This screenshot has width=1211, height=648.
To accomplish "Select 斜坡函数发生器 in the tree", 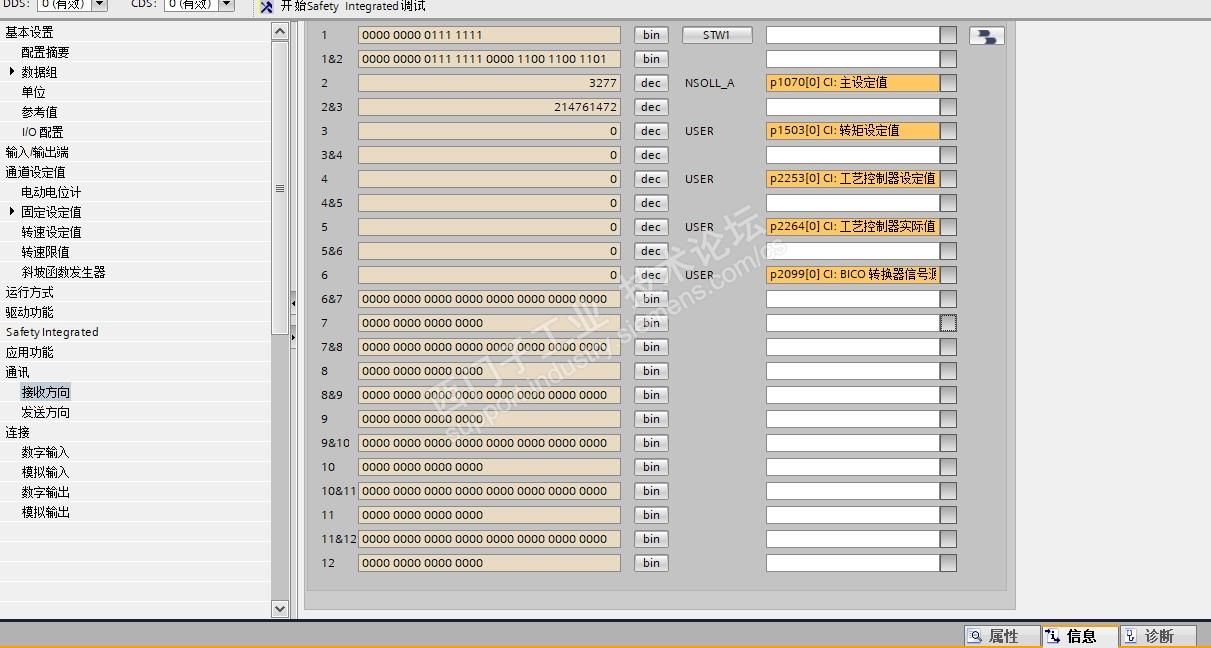I will pyautogui.click(x=64, y=272).
